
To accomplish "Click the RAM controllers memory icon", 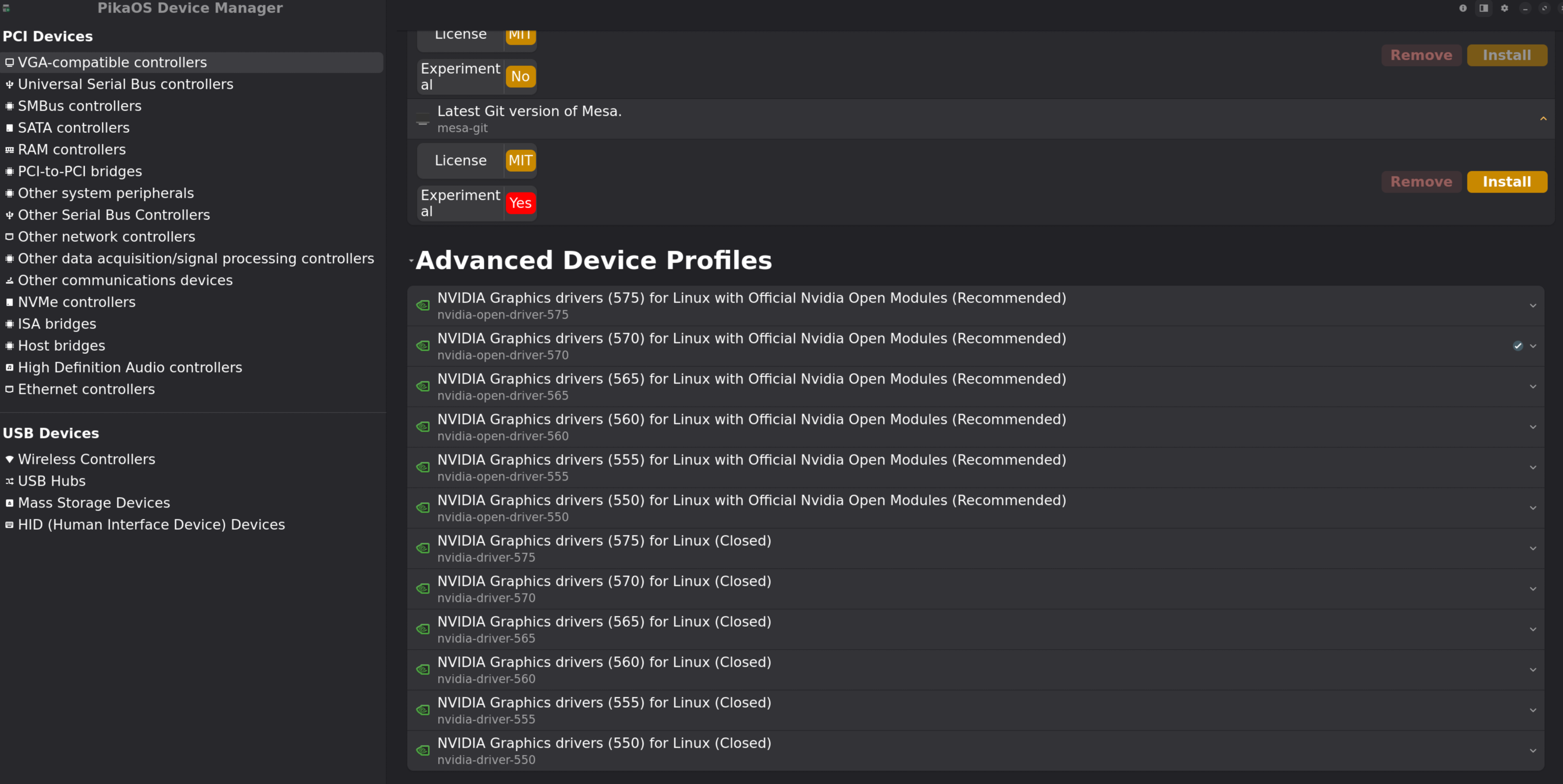I will click(9, 150).
